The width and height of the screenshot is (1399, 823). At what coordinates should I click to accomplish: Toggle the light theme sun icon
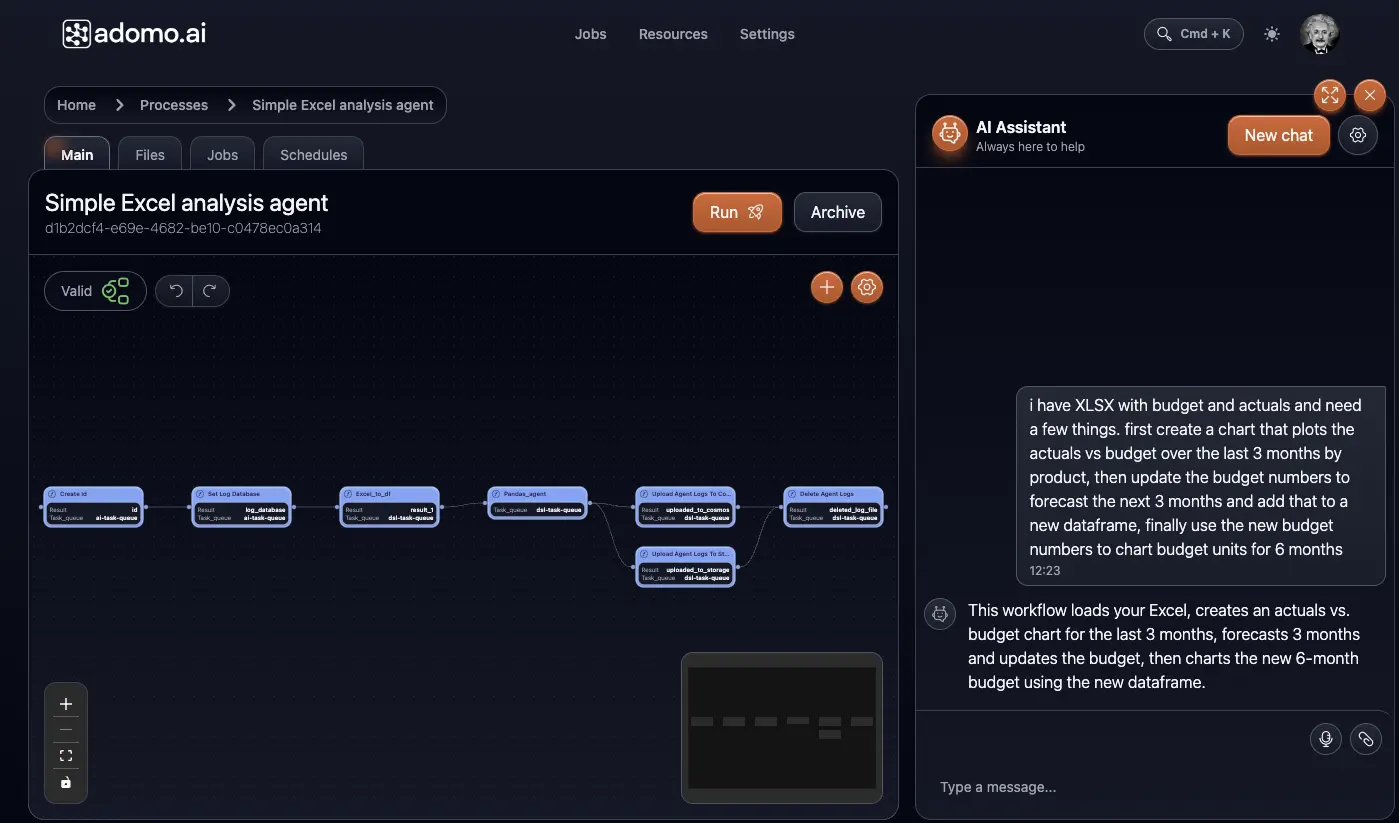point(1271,33)
